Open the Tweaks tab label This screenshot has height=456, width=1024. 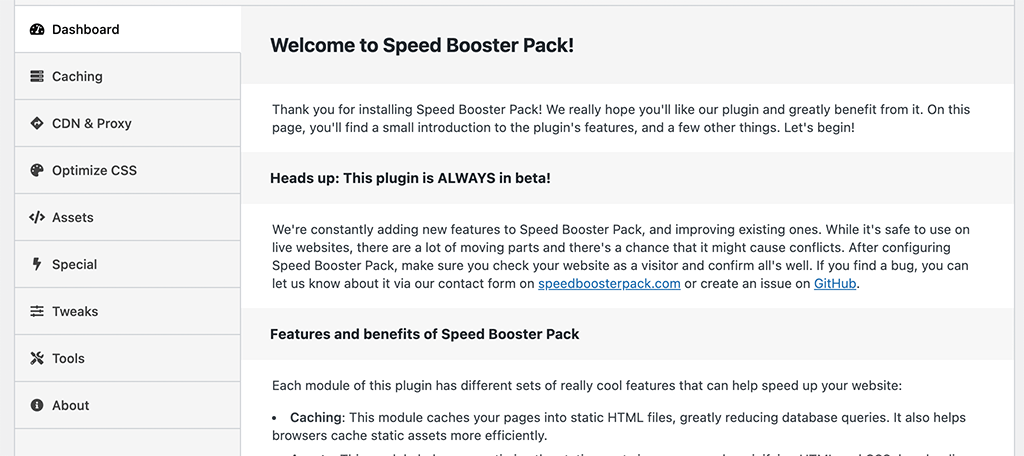click(75, 312)
